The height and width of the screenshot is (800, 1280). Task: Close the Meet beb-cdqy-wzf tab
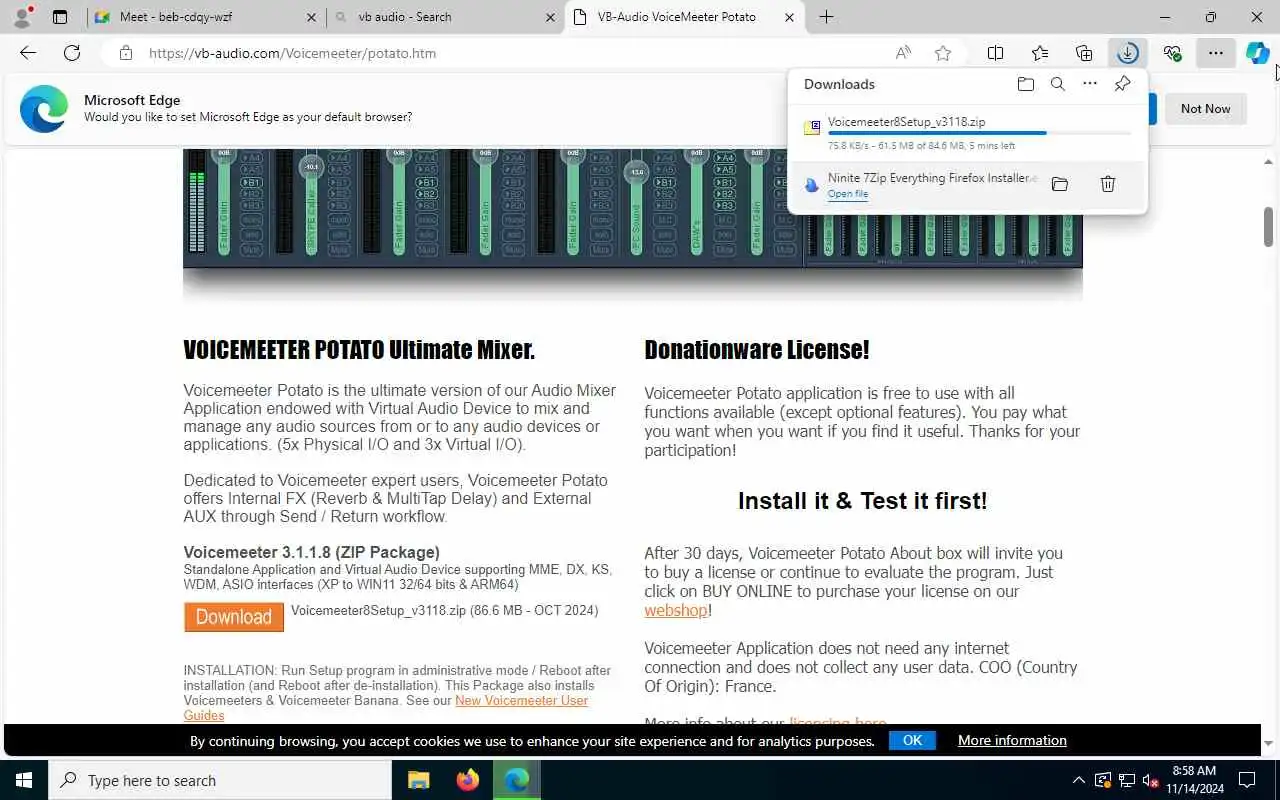point(311,17)
